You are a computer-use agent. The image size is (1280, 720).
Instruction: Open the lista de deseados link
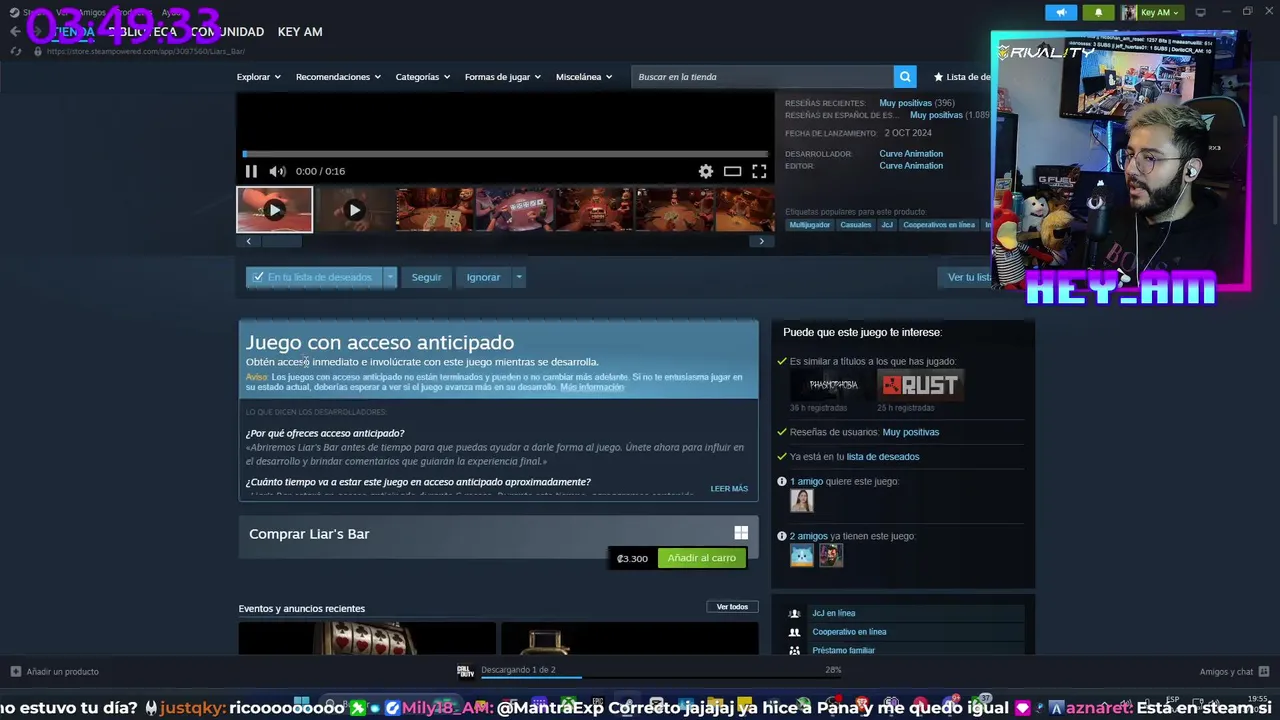pyautogui.click(x=883, y=457)
